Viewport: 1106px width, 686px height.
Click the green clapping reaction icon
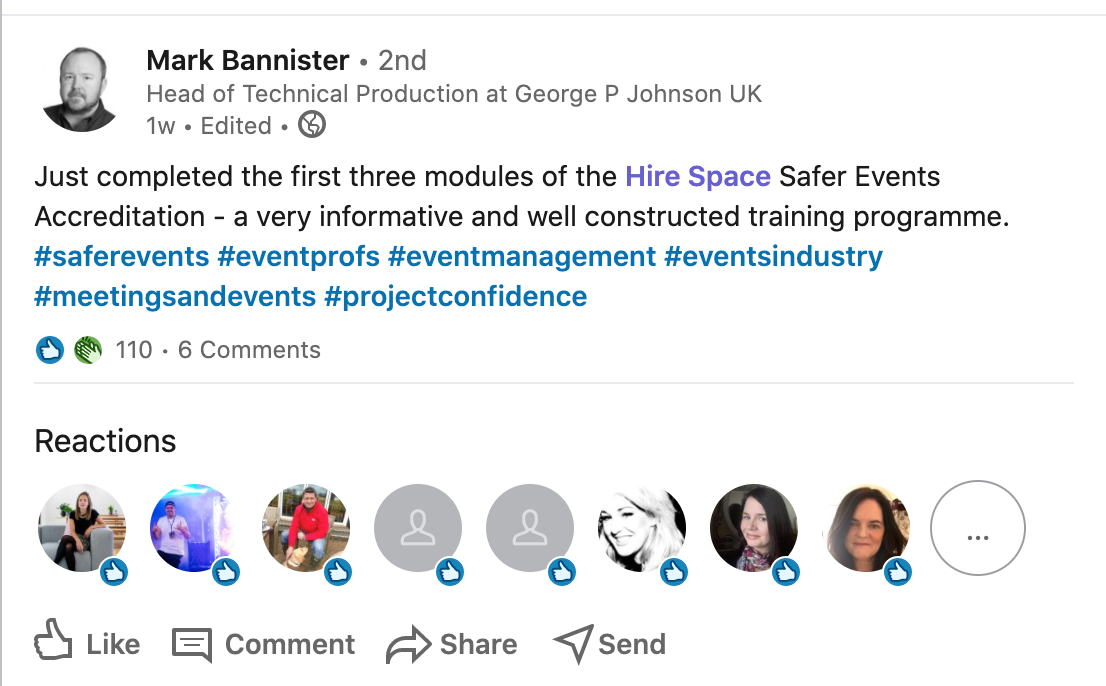[88, 350]
